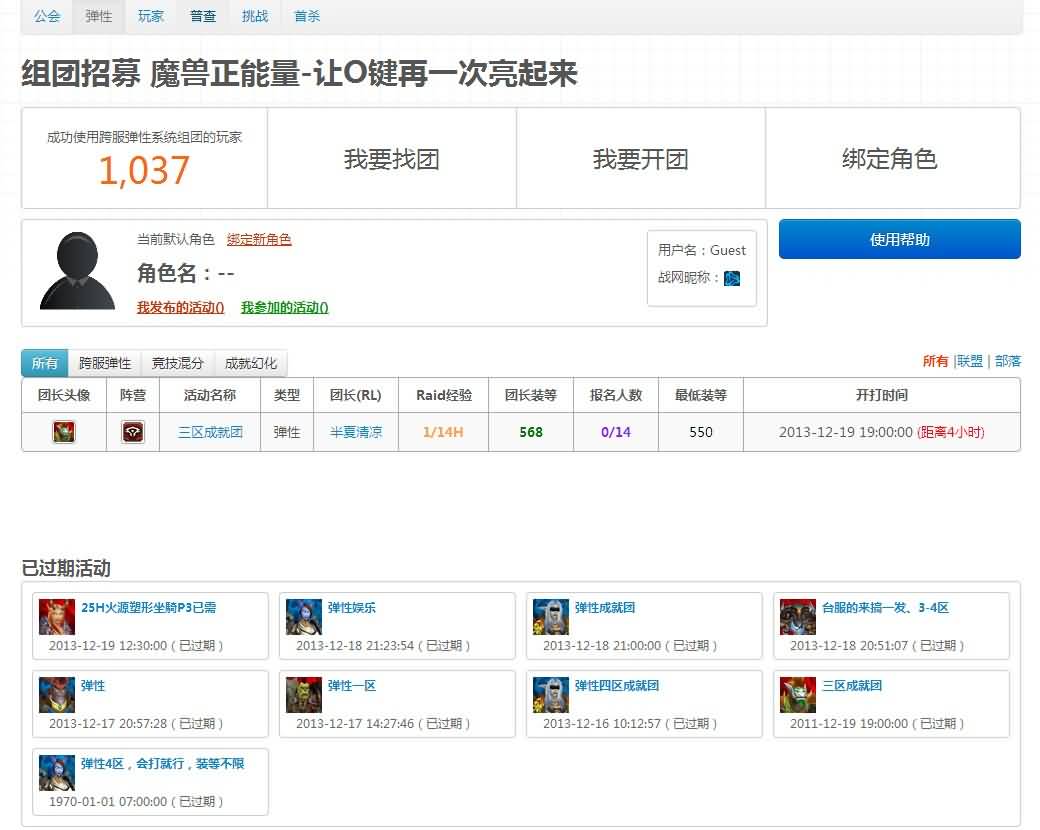
Task: Click avatar of 弹性成就团 card
Action: tap(551, 616)
